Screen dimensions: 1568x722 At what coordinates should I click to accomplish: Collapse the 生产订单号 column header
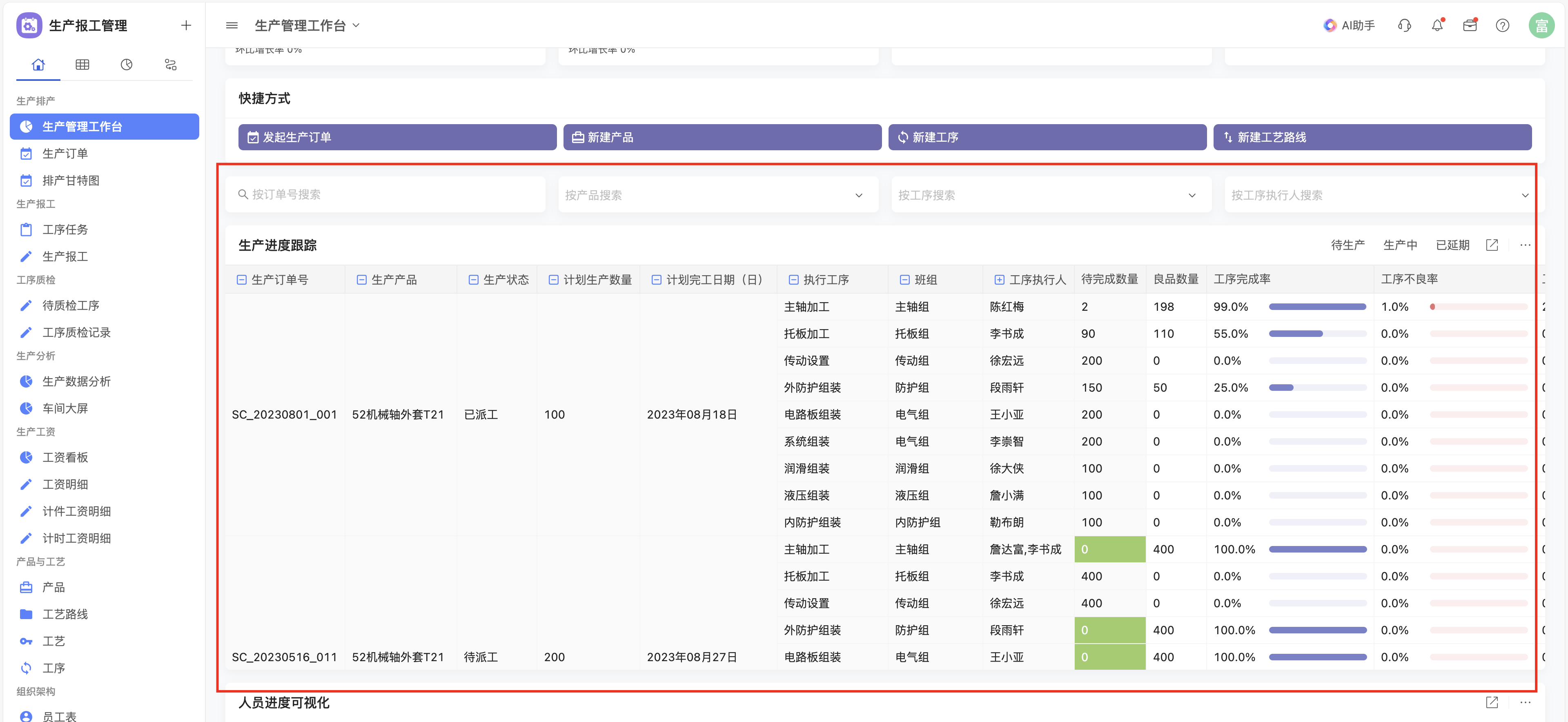pyautogui.click(x=242, y=279)
